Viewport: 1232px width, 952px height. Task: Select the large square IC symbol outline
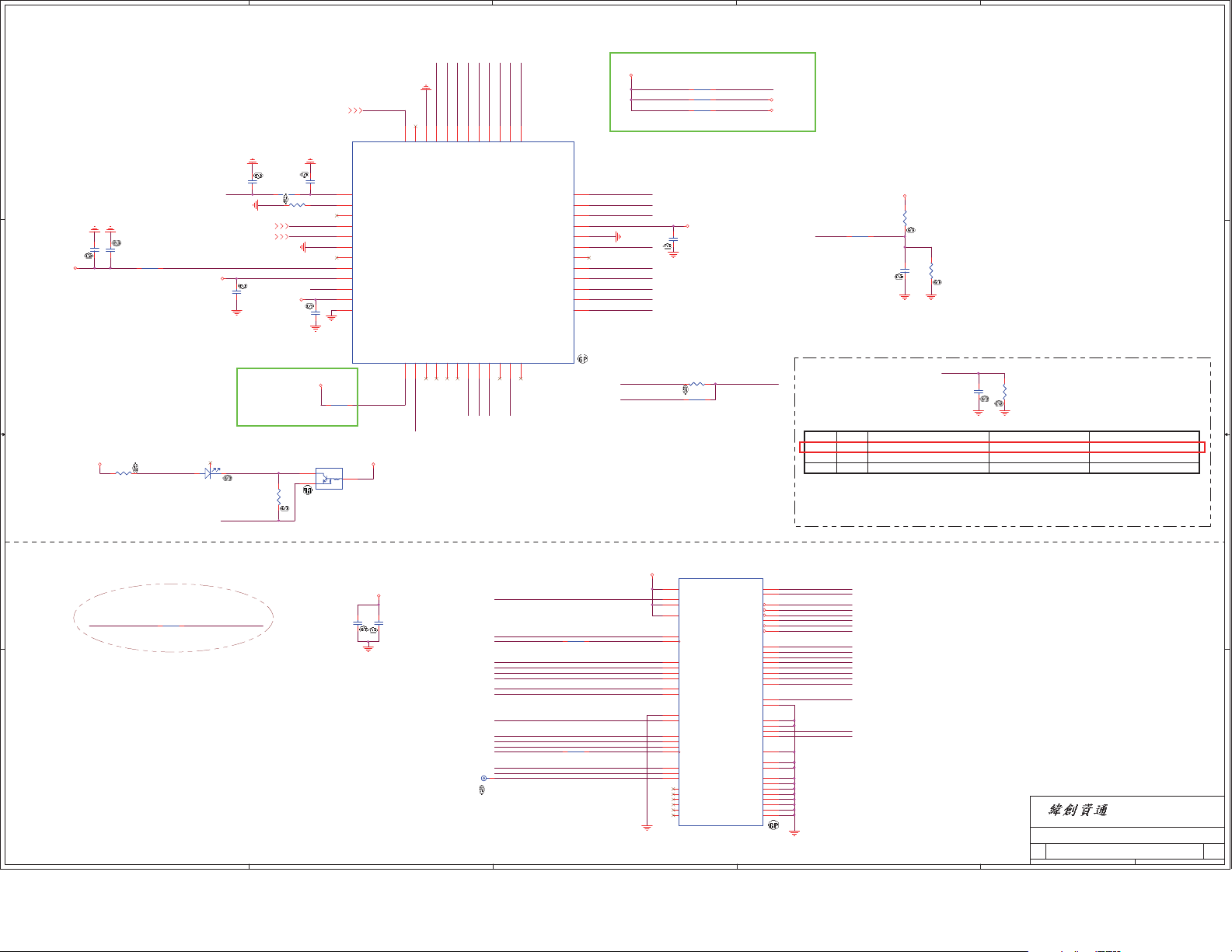tap(463, 253)
